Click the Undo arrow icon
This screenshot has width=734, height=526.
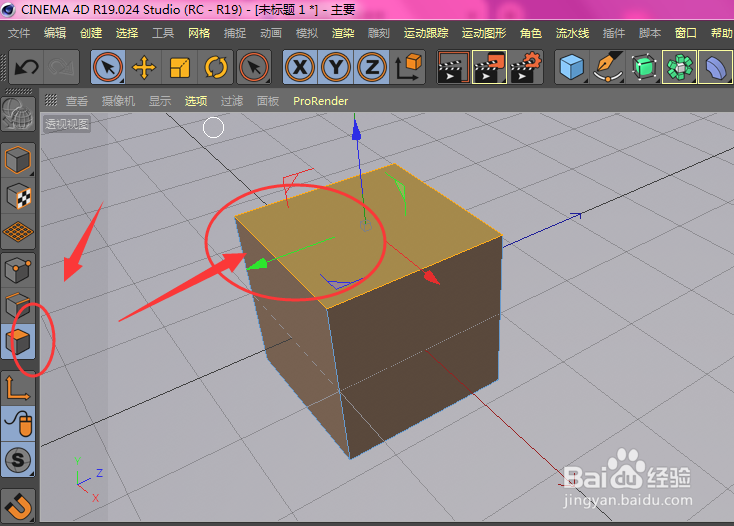tap(26, 68)
